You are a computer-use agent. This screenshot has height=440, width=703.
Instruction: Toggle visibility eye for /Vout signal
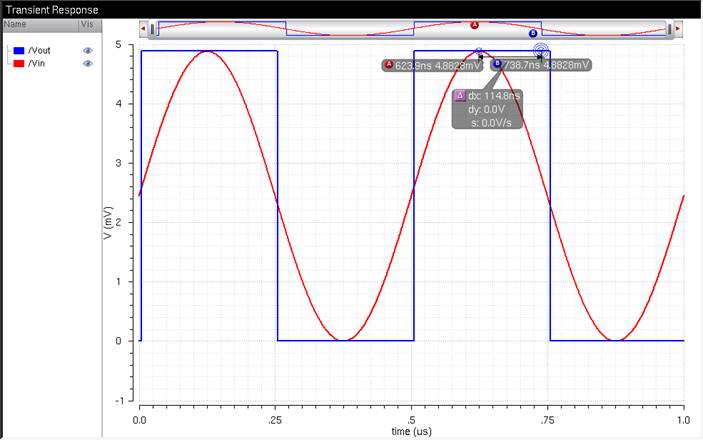pyautogui.click(x=88, y=51)
